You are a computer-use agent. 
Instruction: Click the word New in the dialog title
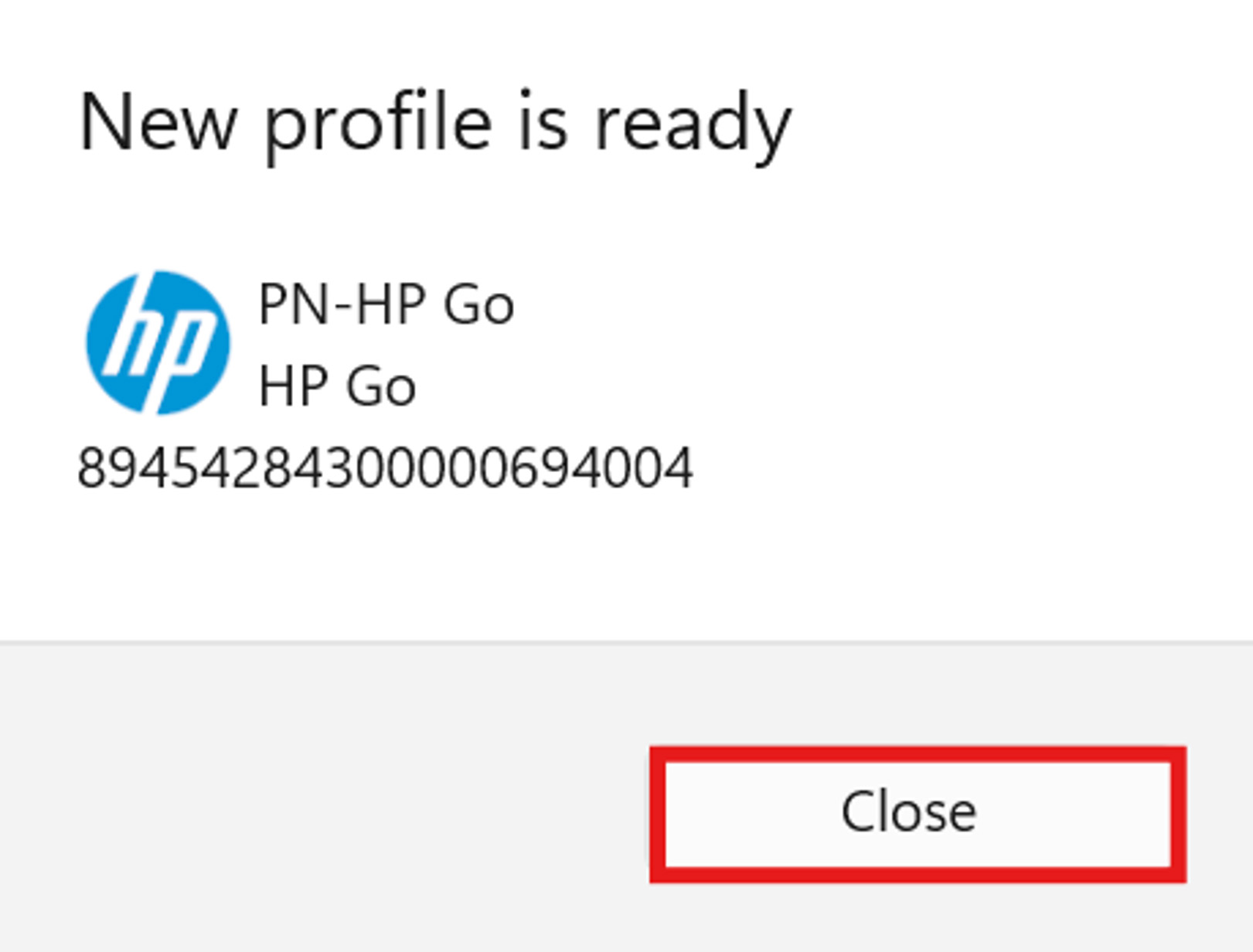coord(157,124)
